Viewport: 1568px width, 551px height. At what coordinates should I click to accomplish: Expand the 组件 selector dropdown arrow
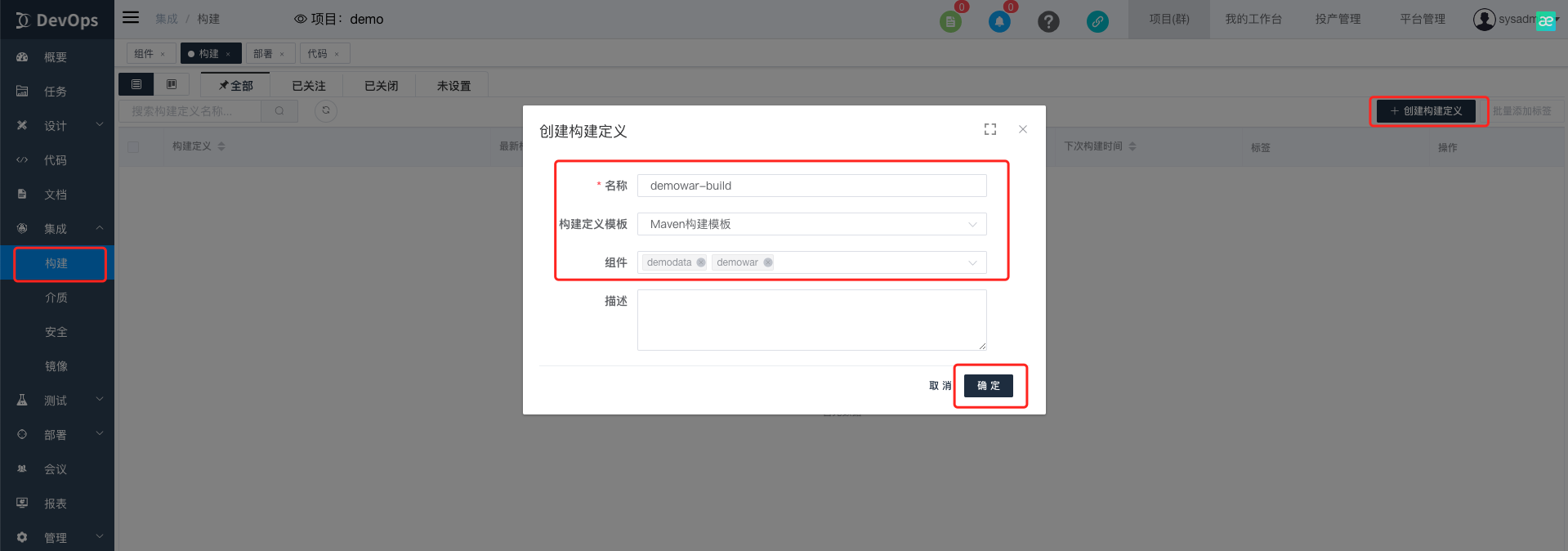pos(972,262)
